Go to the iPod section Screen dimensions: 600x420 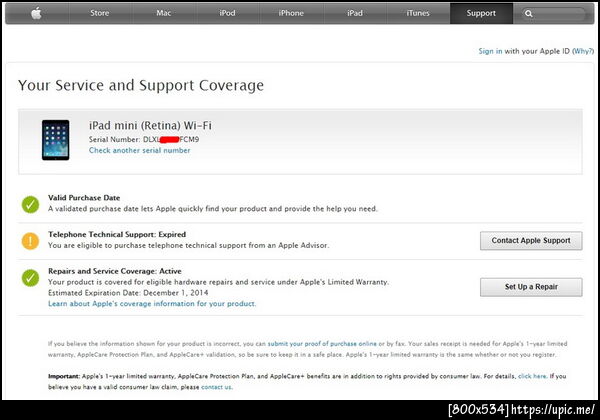(227, 13)
